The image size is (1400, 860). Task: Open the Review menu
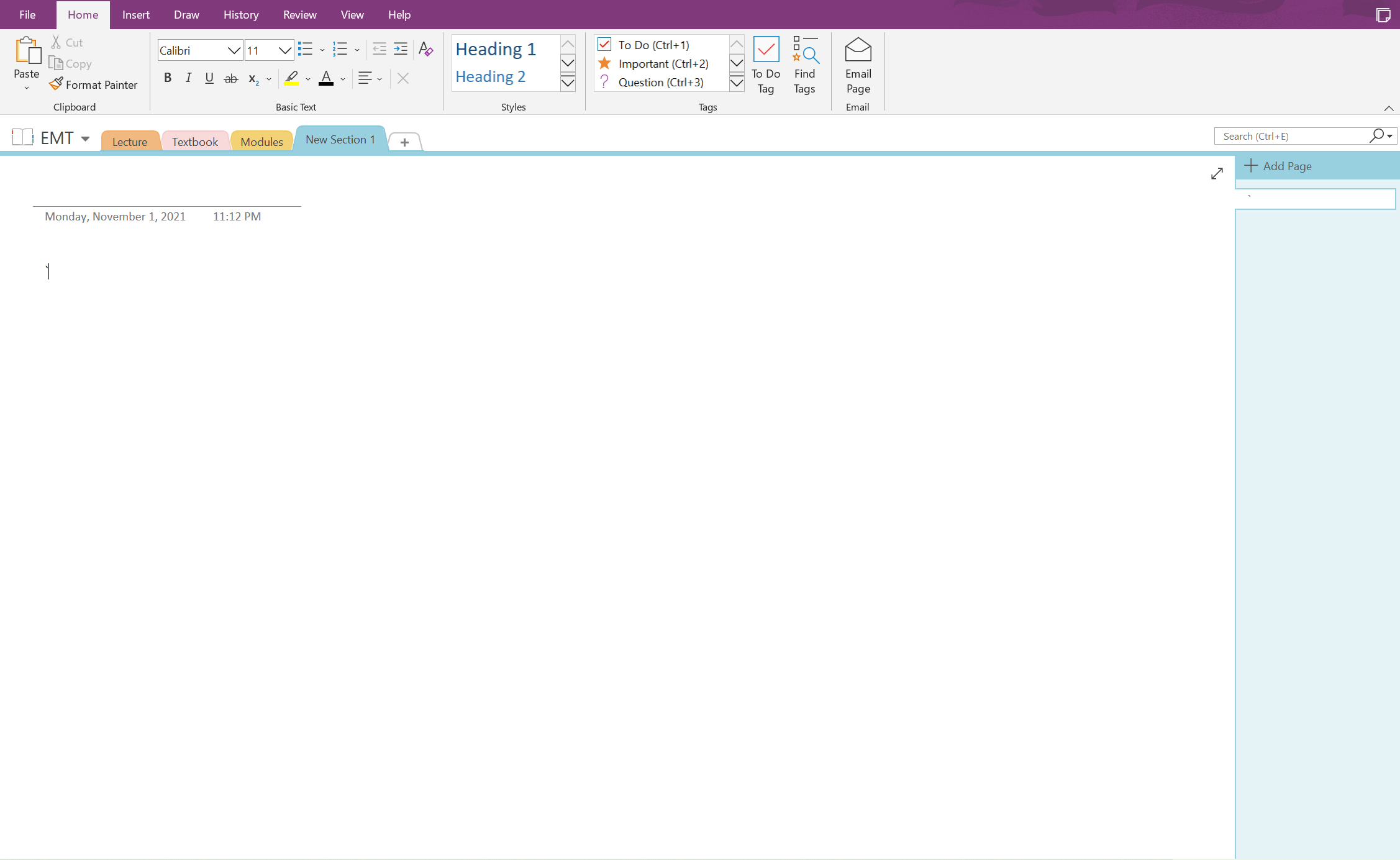[x=299, y=14]
